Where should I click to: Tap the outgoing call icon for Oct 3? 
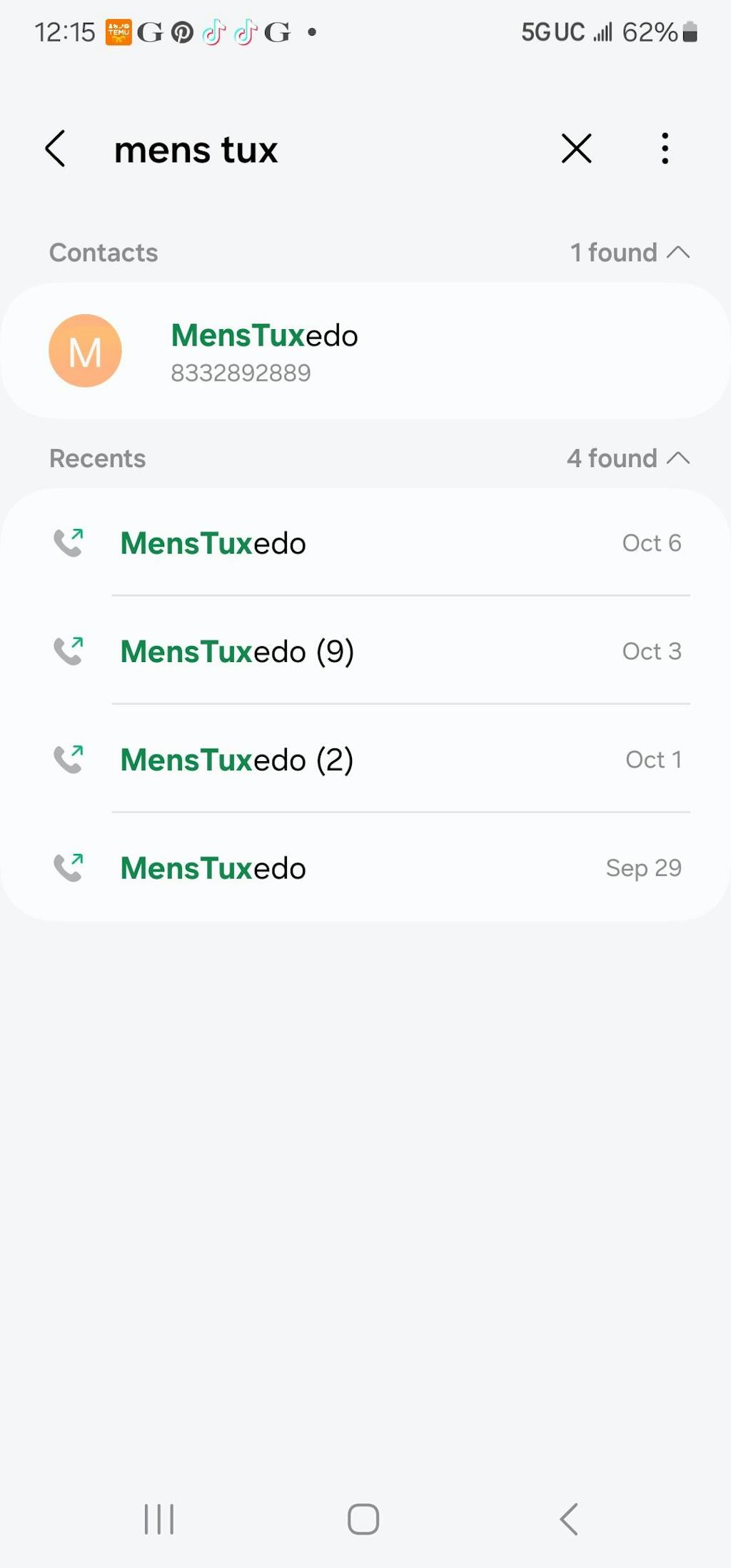coord(69,650)
